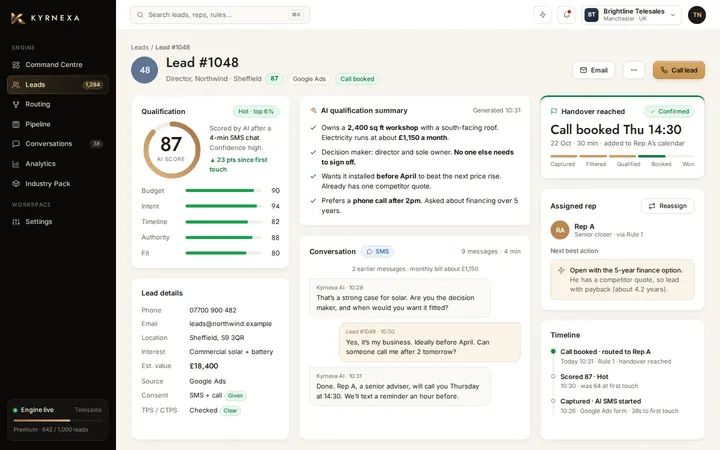The image size is (720, 450).
Task: Click the Leads breadcrumb link
Action: 140,47
